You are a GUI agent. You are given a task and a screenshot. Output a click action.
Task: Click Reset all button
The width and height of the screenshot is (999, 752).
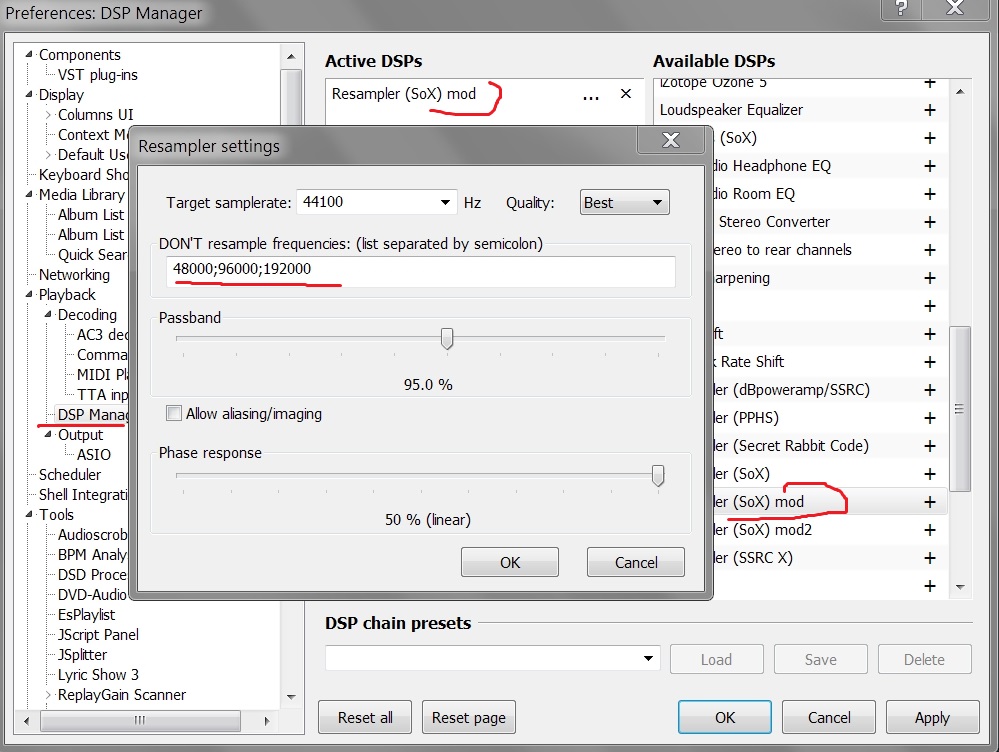(x=365, y=718)
